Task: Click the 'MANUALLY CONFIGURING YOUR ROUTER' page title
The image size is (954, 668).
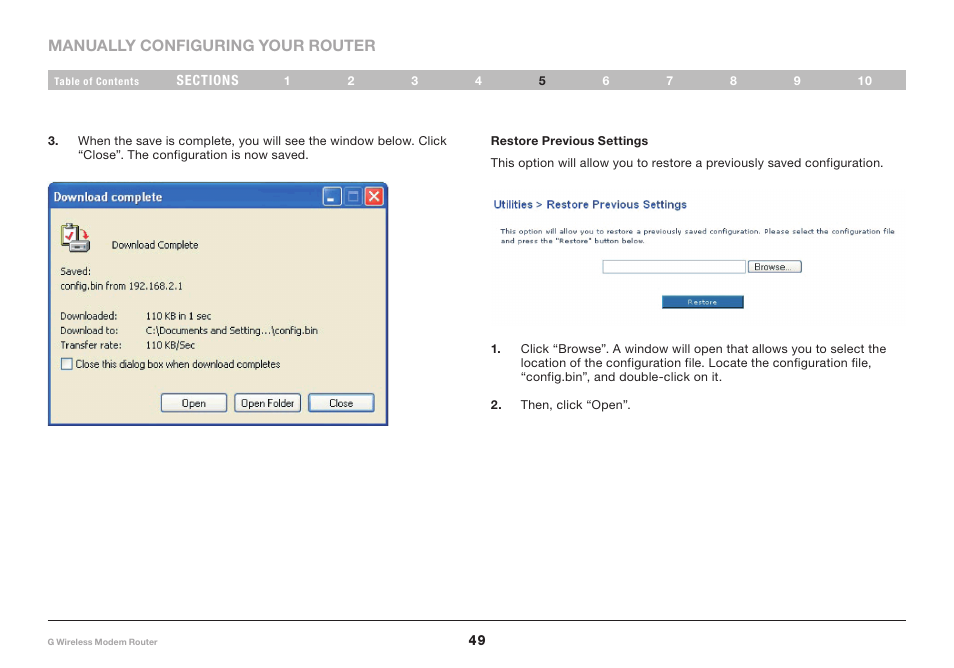Action: coord(212,46)
